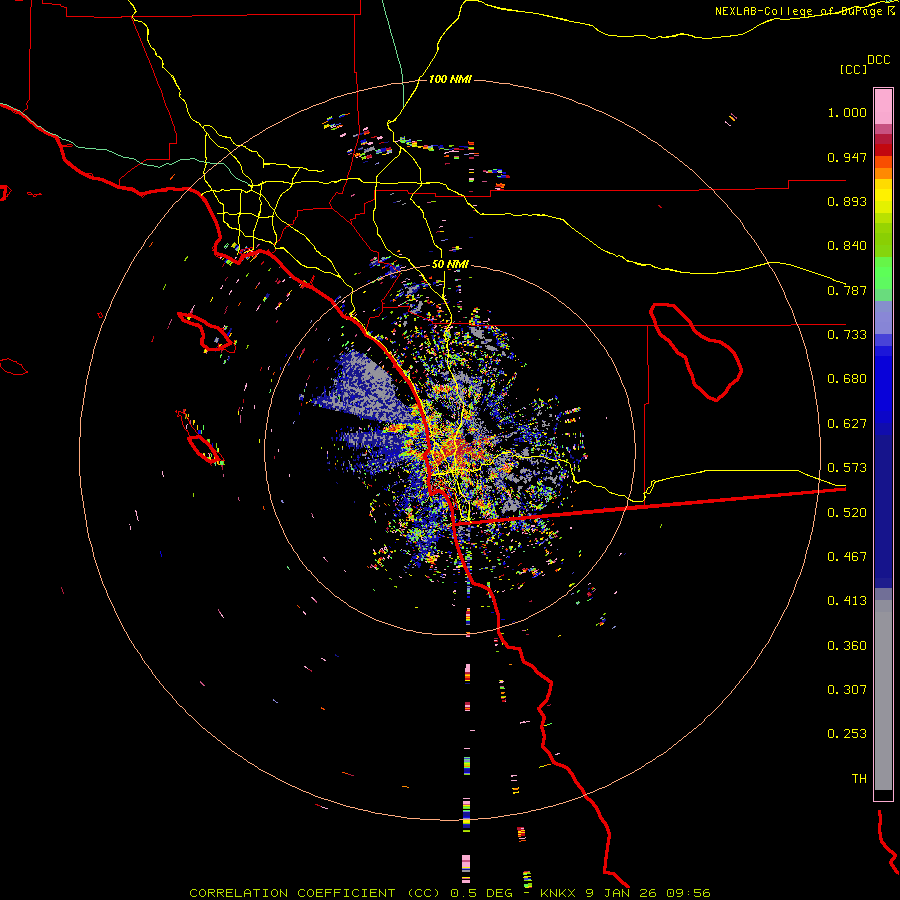The width and height of the screenshot is (900, 900).
Task: Click the 0.520 value on the color scale
Action: [847, 513]
